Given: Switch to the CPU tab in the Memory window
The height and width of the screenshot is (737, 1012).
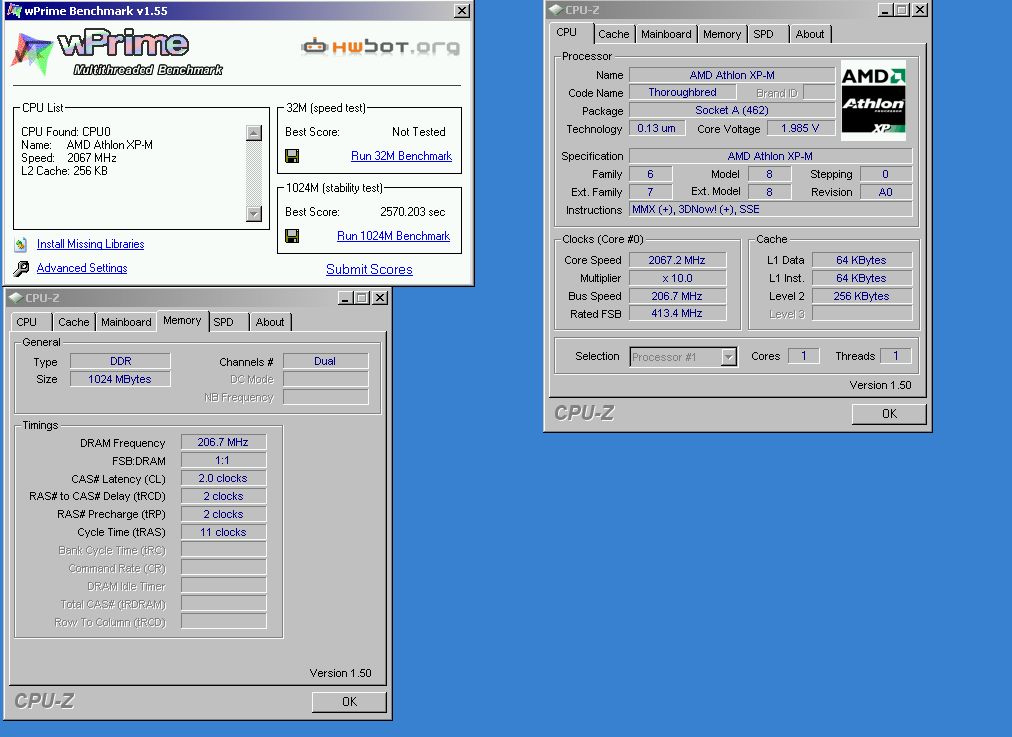Looking at the screenshot, I should tap(26, 322).
